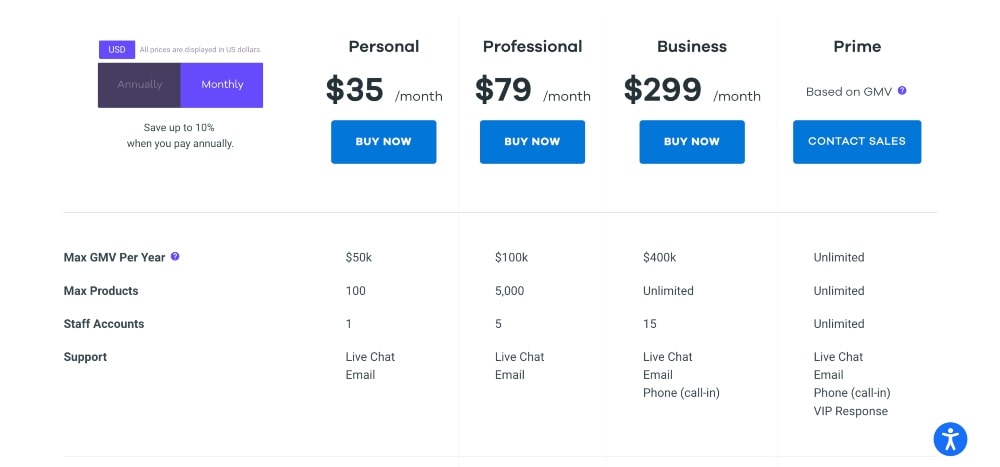Screen dimensions: 1000x467
Task: Select the Professional plan heading
Action: [x=532, y=47]
